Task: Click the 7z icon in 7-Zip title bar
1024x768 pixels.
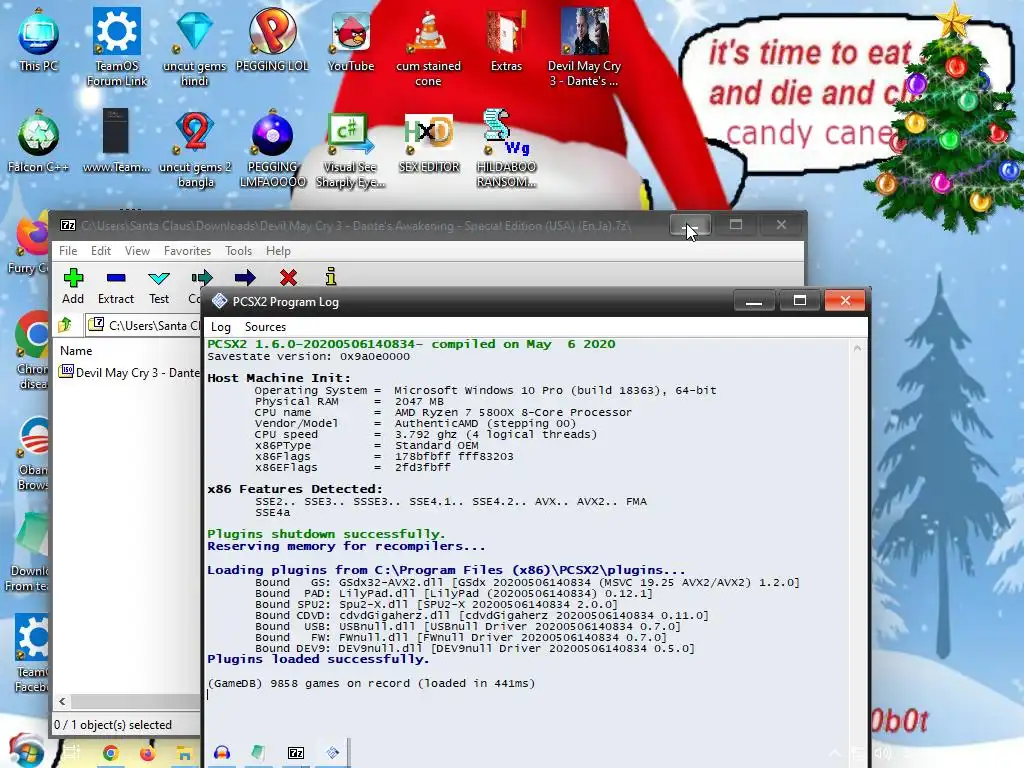Action: (68, 225)
